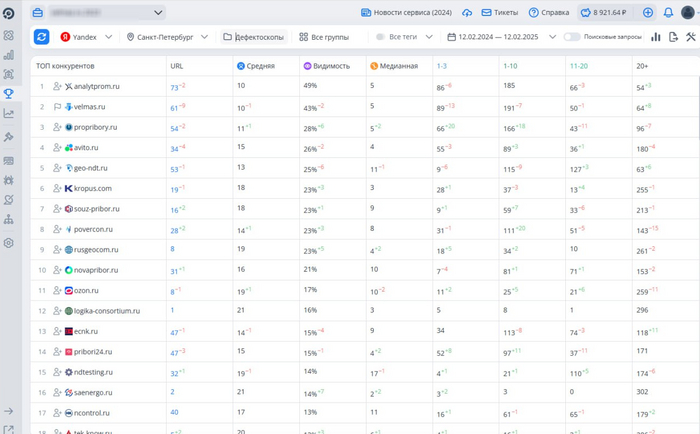Open the trophy competitors section in sidebar

[9, 94]
